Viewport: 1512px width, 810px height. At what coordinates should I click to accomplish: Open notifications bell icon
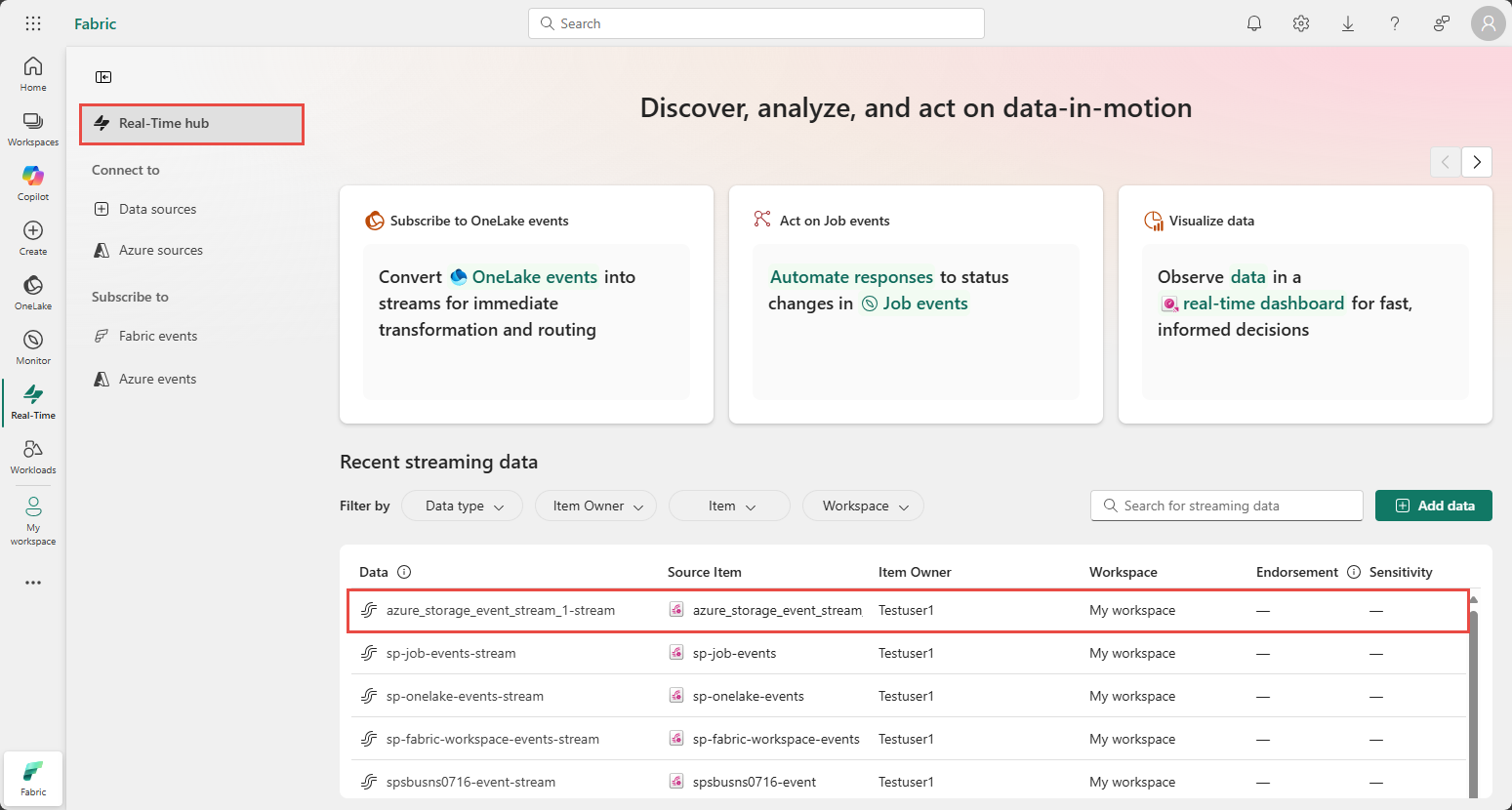[1254, 23]
